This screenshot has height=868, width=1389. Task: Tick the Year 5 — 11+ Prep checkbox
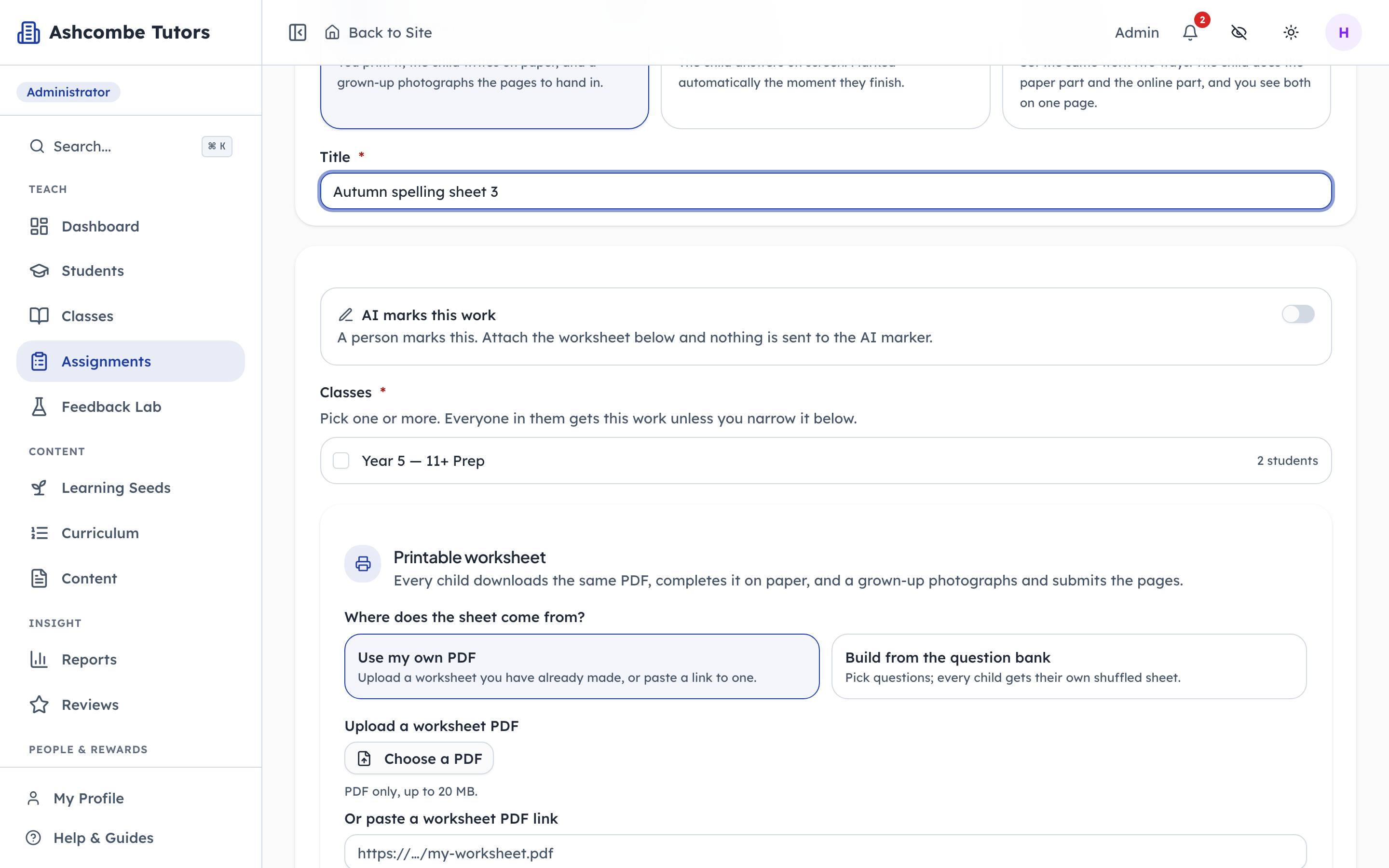click(x=341, y=461)
